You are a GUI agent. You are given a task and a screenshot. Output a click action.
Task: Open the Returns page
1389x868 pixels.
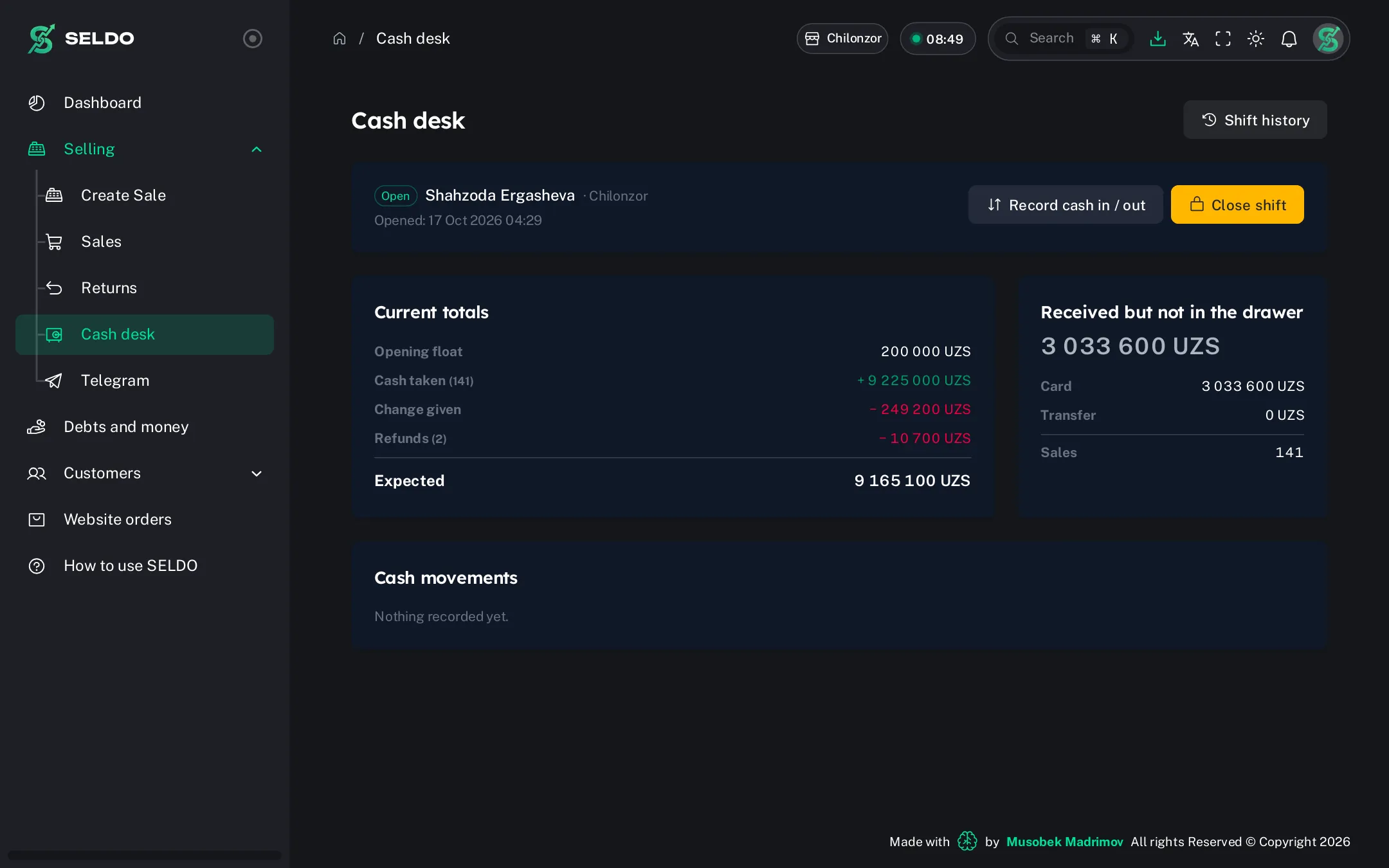[145, 288]
